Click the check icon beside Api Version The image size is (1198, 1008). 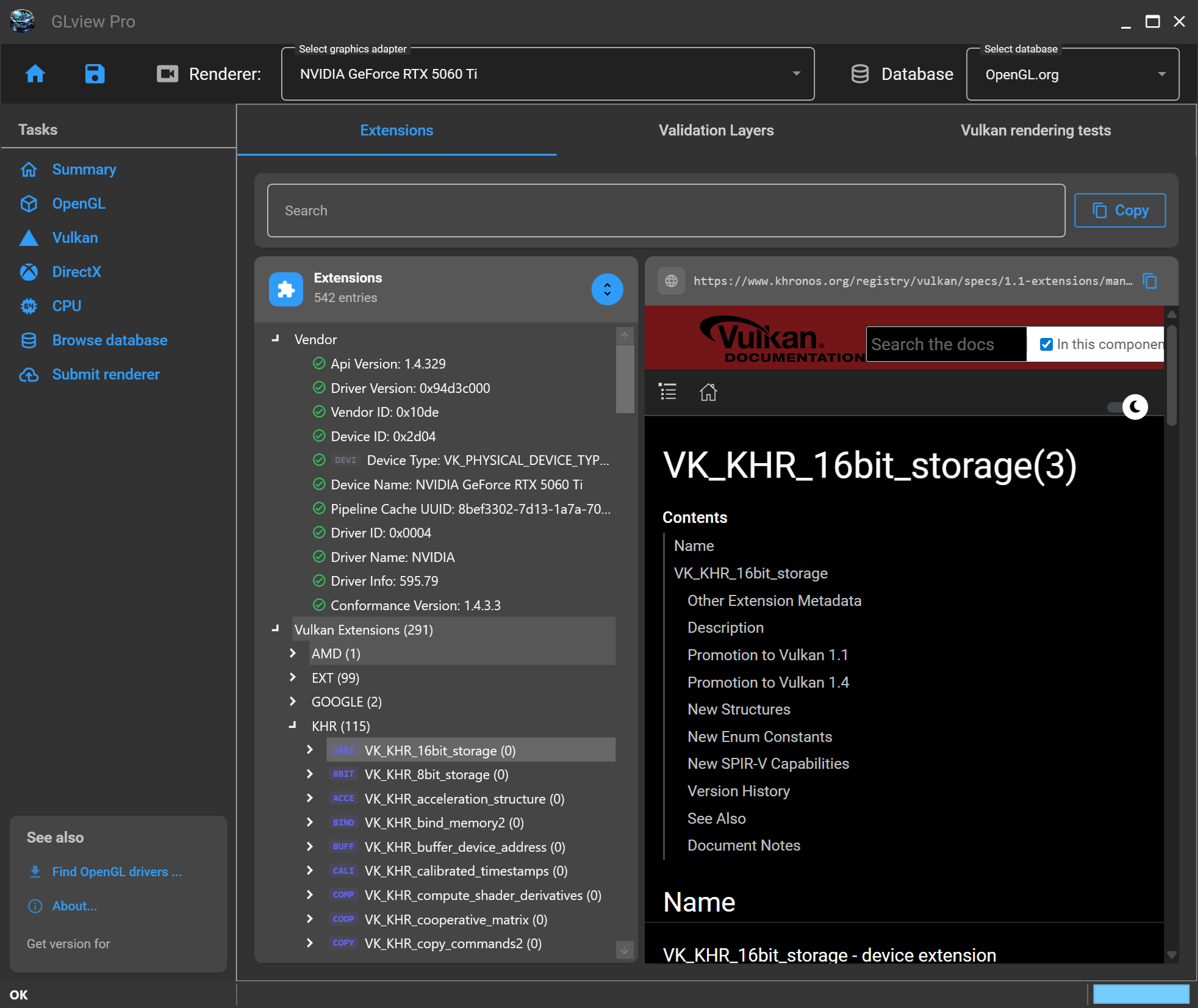[x=319, y=364]
